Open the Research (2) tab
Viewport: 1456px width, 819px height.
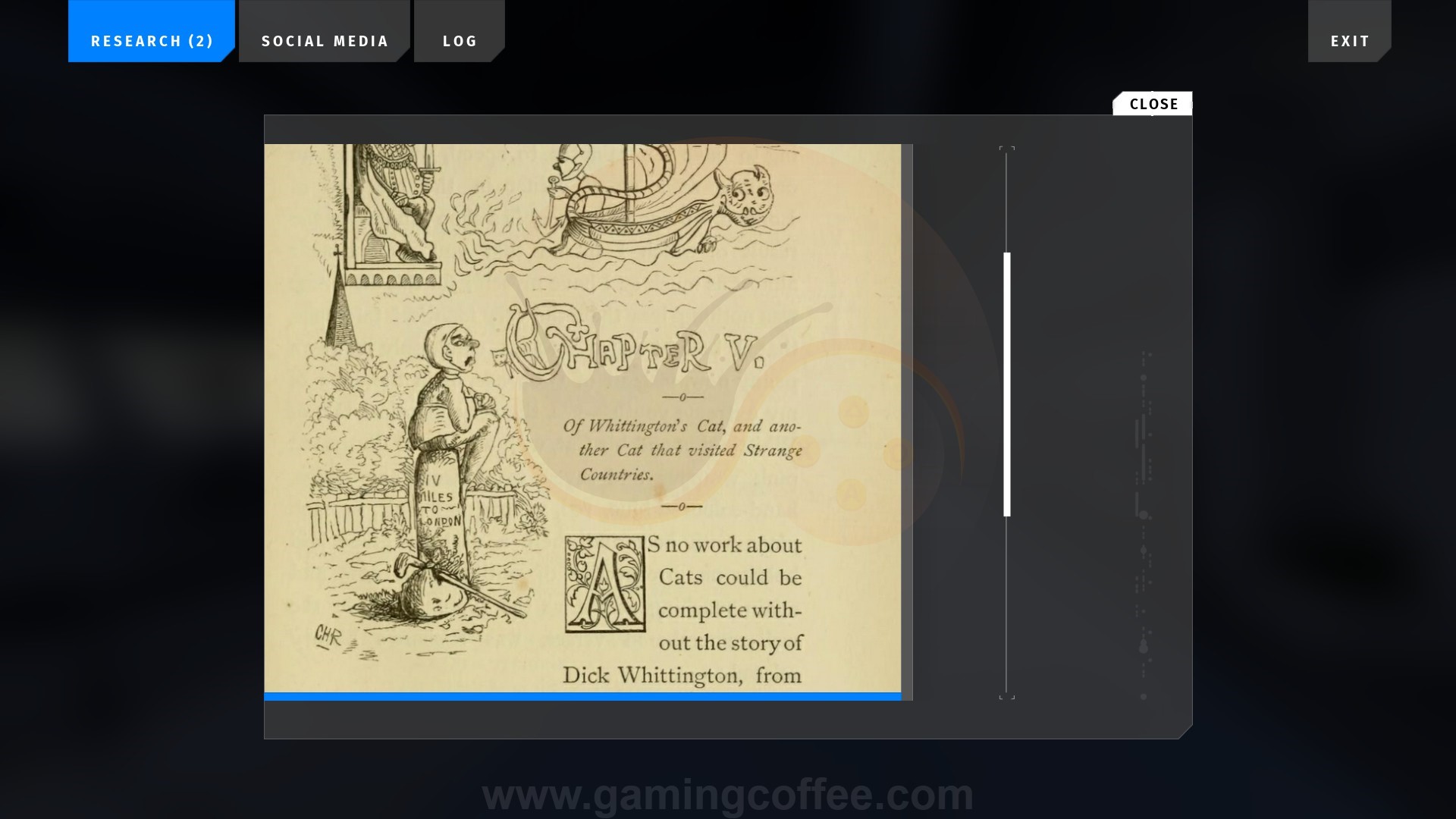tap(152, 31)
